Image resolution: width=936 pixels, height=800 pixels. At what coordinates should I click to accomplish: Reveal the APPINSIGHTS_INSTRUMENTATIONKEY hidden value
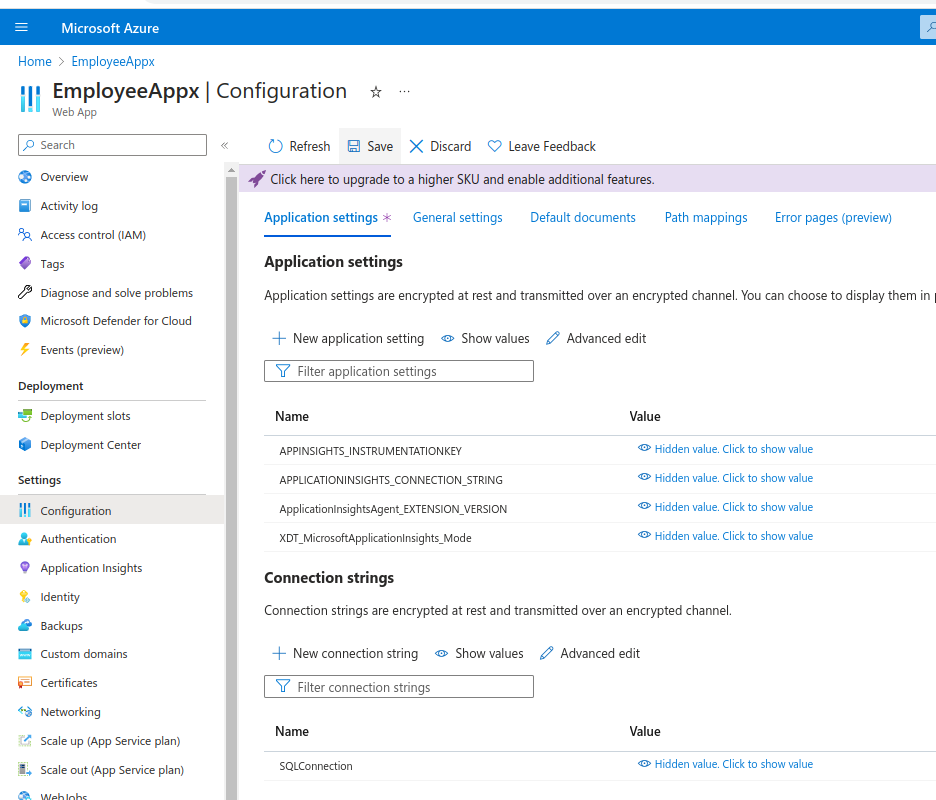[x=725, y=449]
